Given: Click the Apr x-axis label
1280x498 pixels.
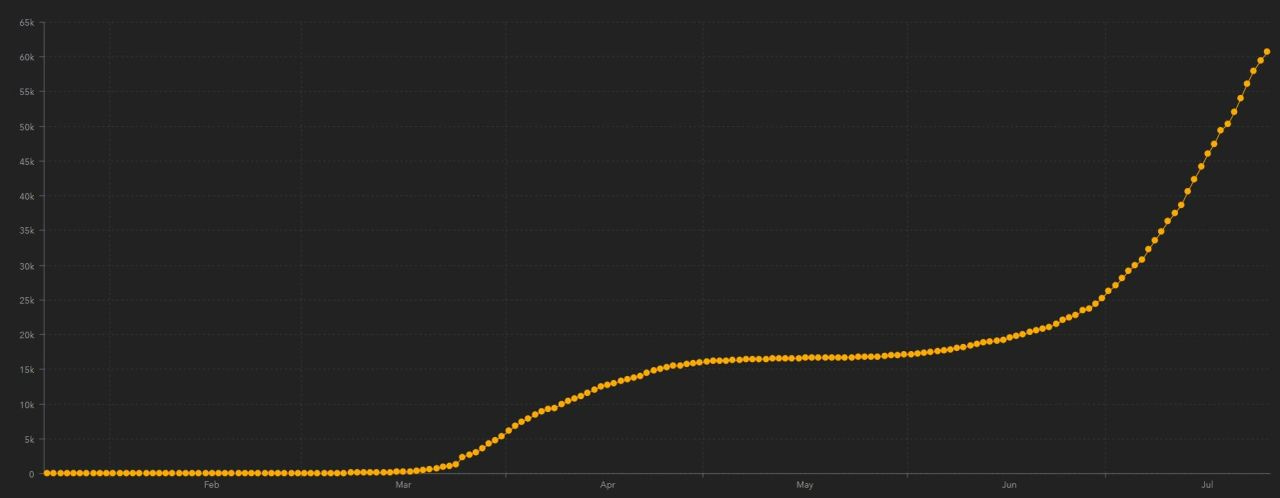Looking at the screenshot, I should pyautogui.click(x=607, y=485).
